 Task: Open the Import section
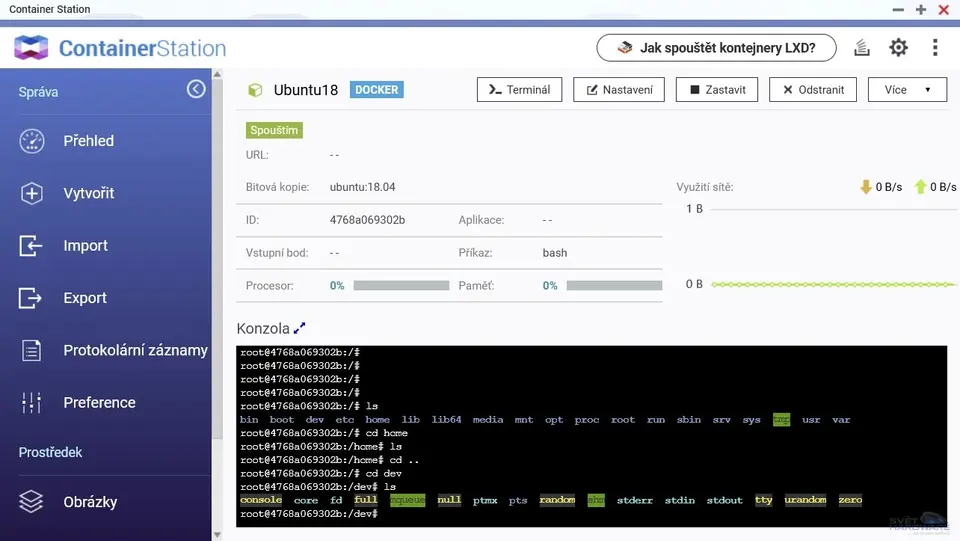click(x=85, y=246)
